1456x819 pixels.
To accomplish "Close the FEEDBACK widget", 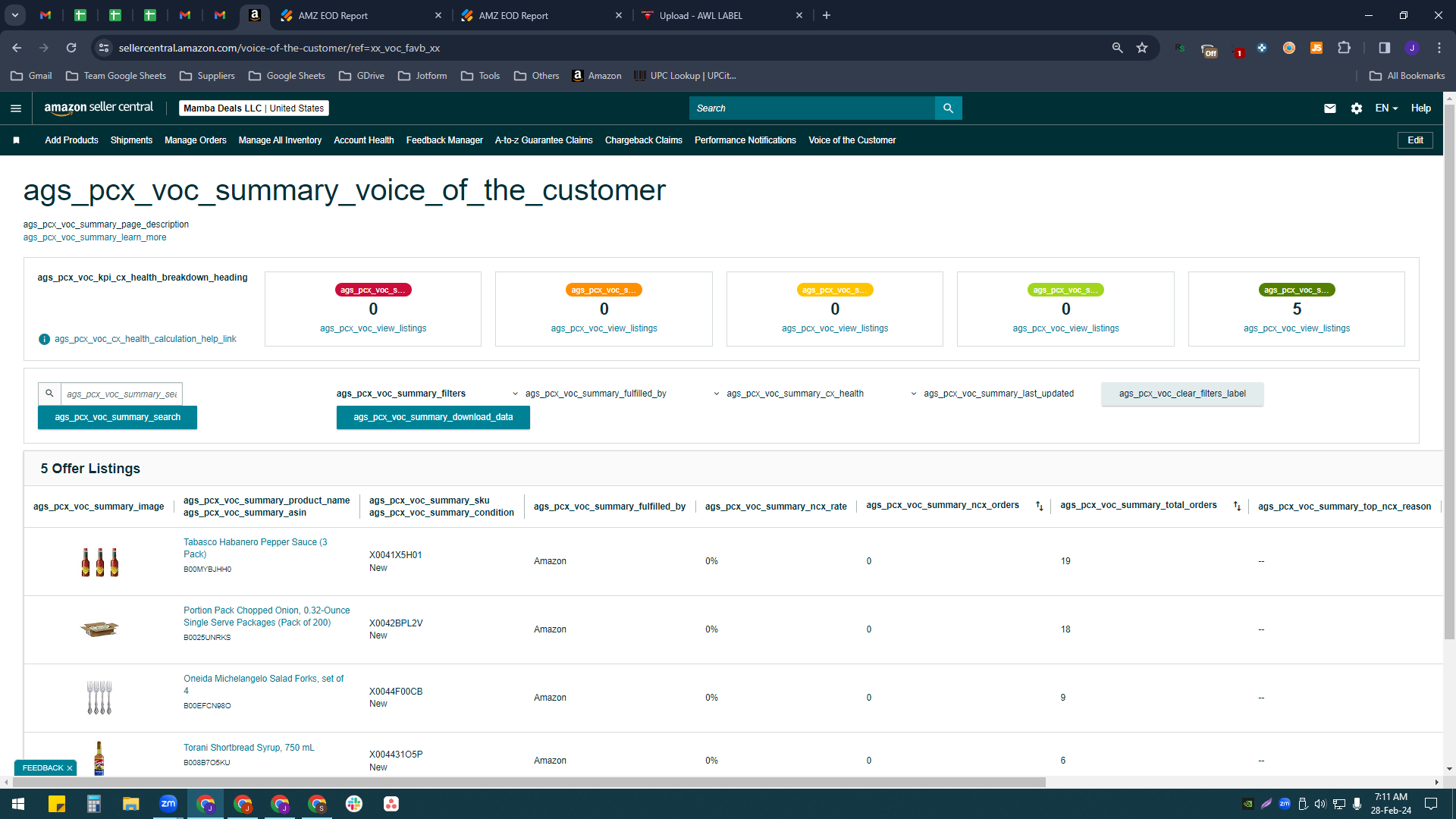I will 70,768.
